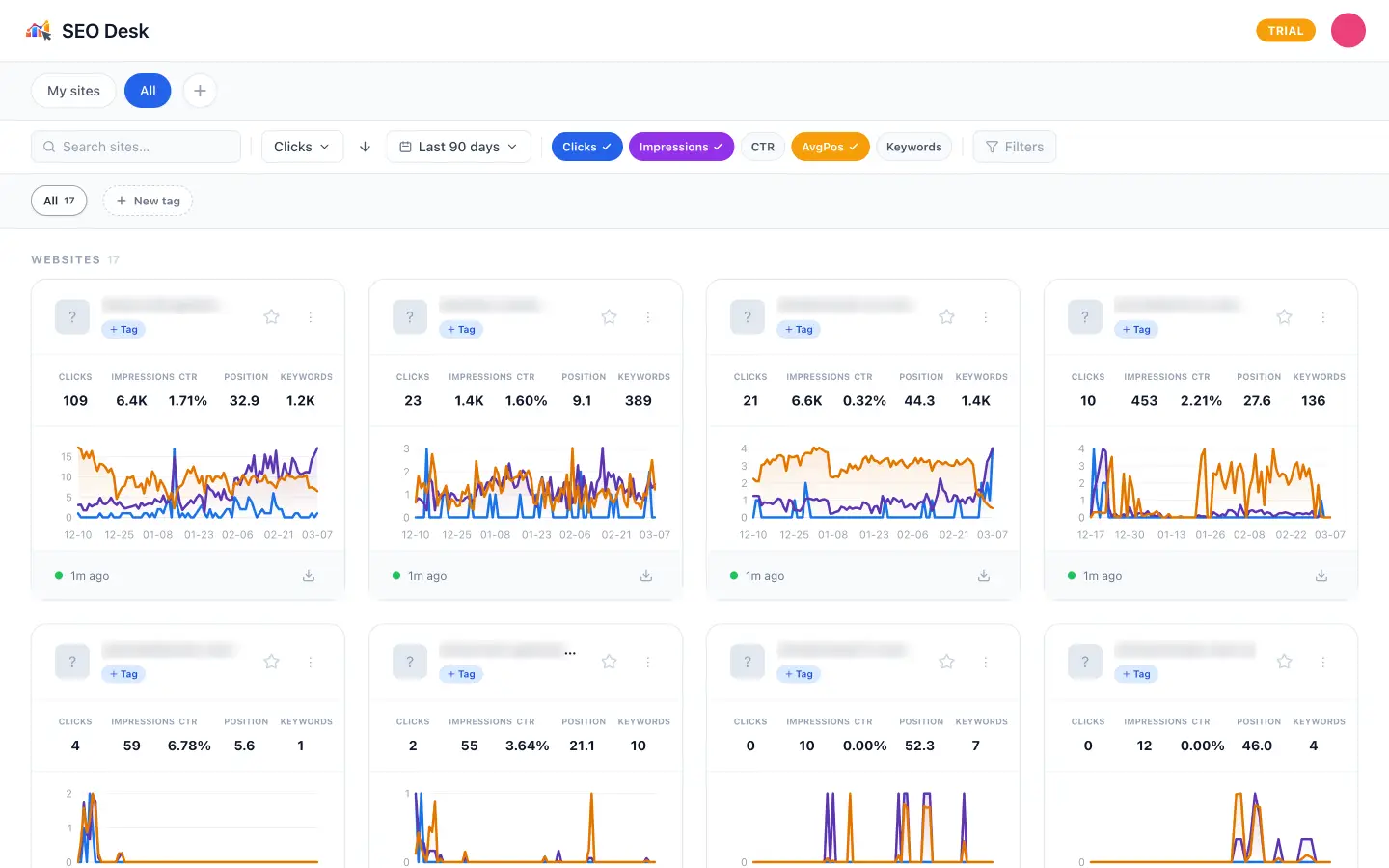
Task: Open the Filters panel
Action: click(1014, 146)
